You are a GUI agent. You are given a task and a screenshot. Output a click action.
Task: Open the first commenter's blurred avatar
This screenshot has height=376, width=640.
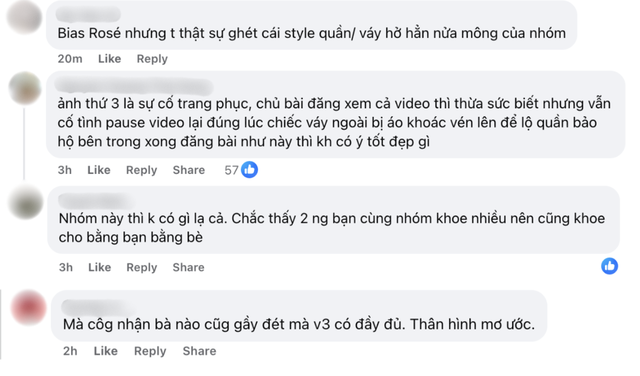25,17
